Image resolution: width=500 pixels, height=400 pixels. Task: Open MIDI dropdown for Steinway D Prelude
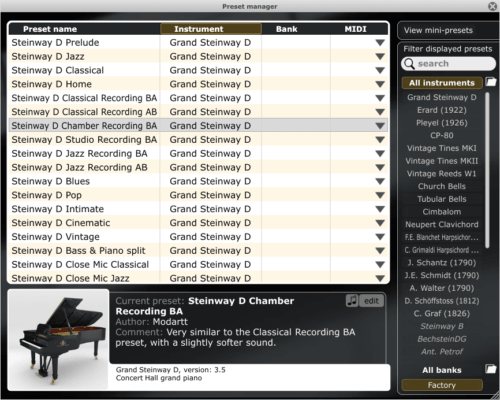(380, 43)
